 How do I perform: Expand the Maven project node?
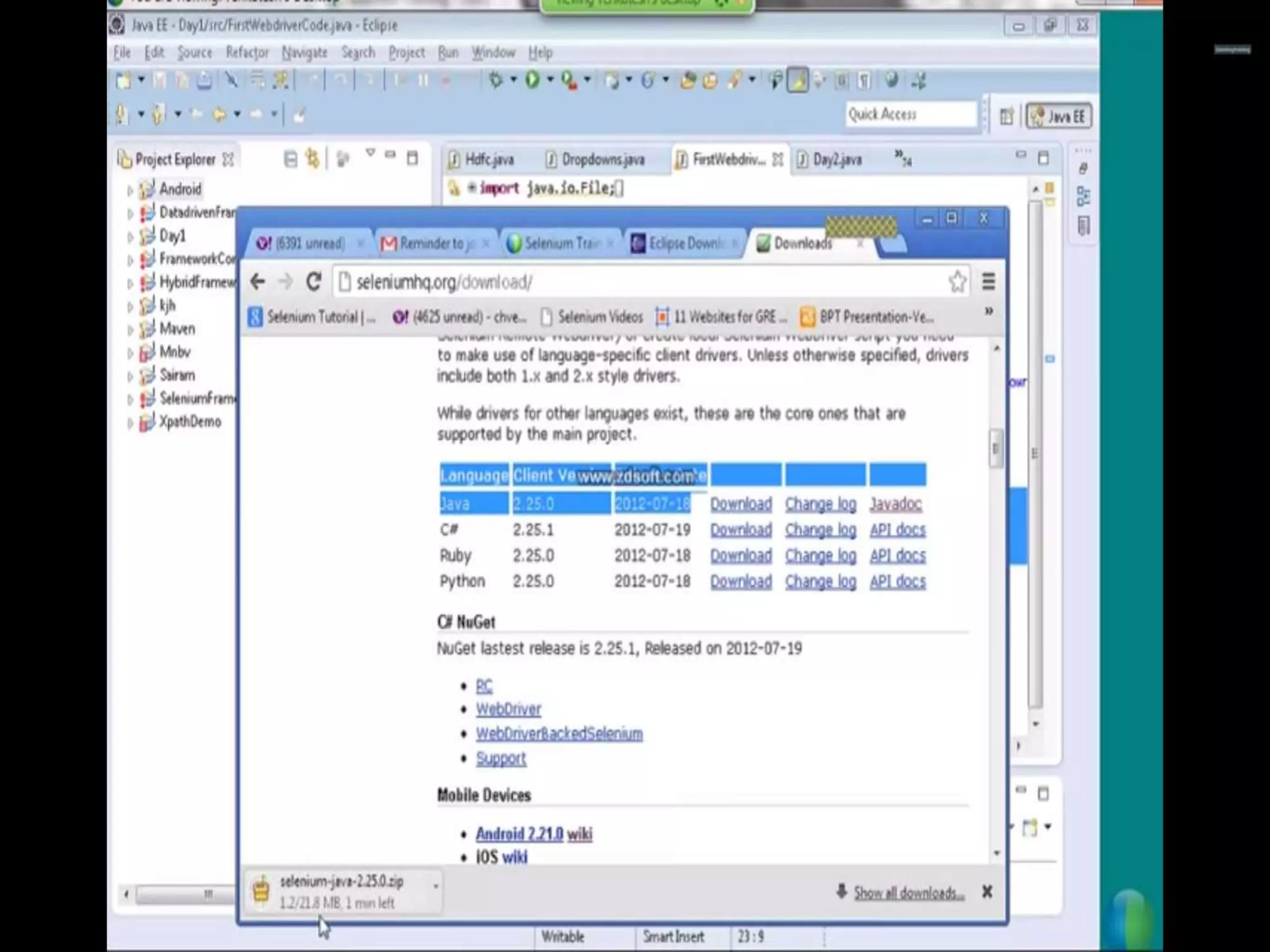click(x=130, y=330)
